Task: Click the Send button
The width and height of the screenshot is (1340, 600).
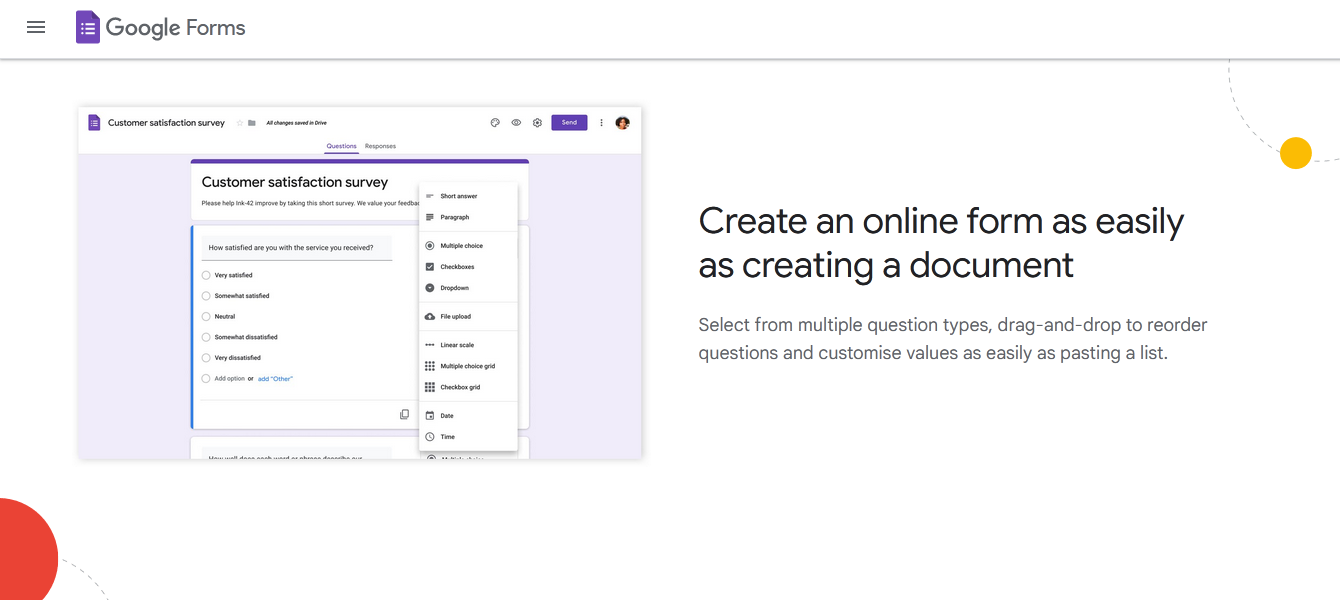Action: click(x=569, y=122)
